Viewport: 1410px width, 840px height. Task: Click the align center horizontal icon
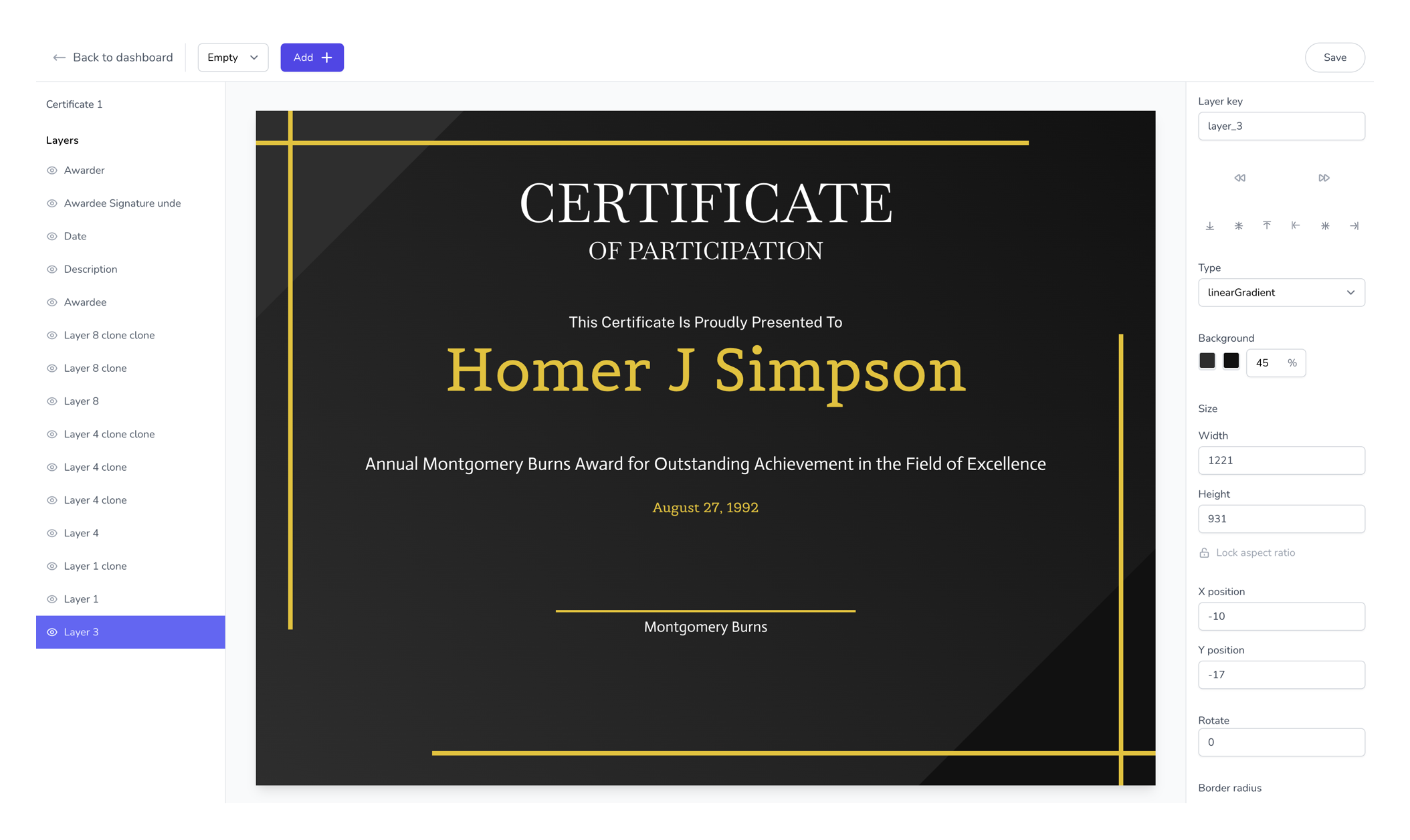[x=1325, y=225]
